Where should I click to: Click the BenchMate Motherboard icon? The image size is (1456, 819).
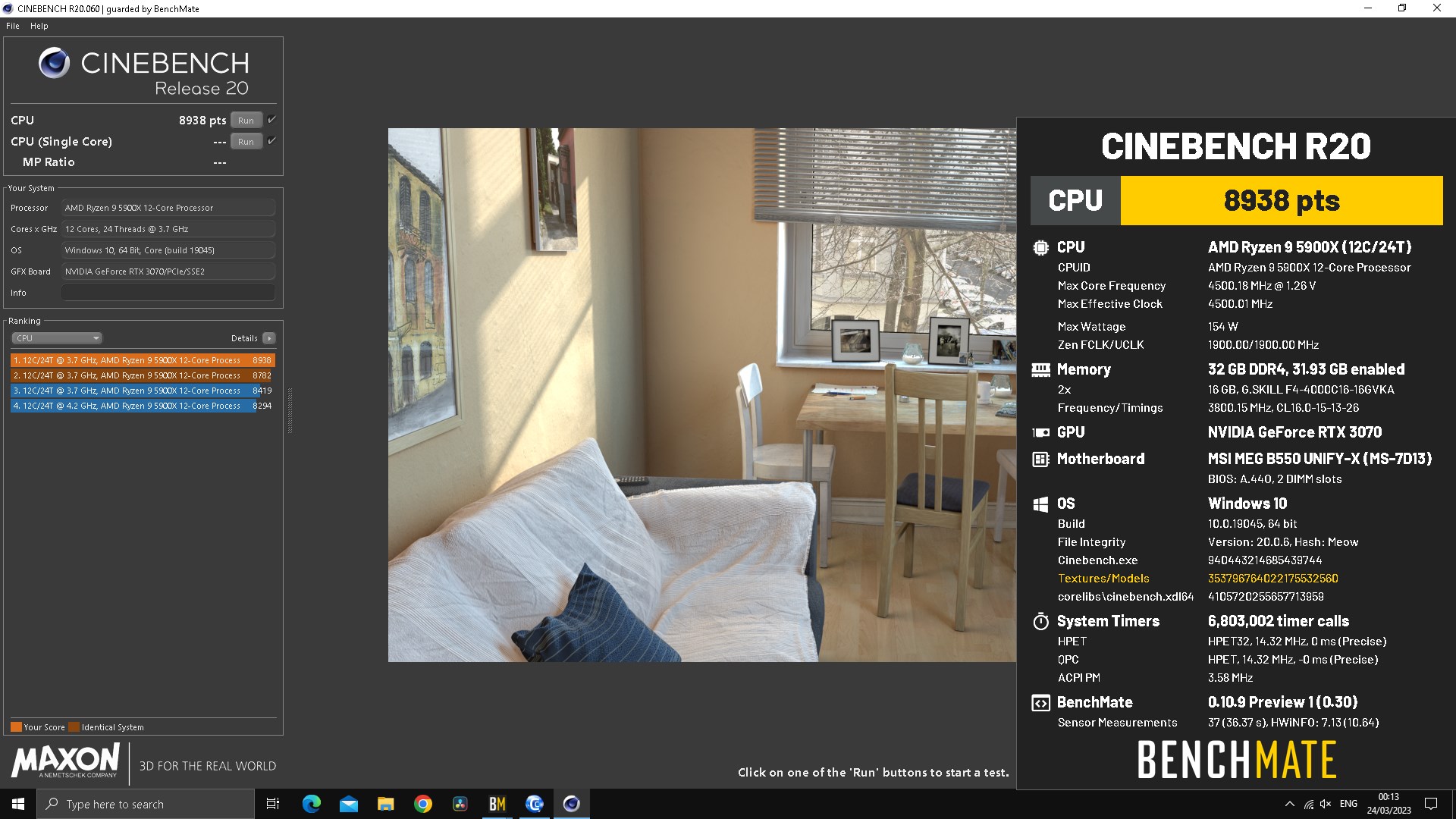1040,459
